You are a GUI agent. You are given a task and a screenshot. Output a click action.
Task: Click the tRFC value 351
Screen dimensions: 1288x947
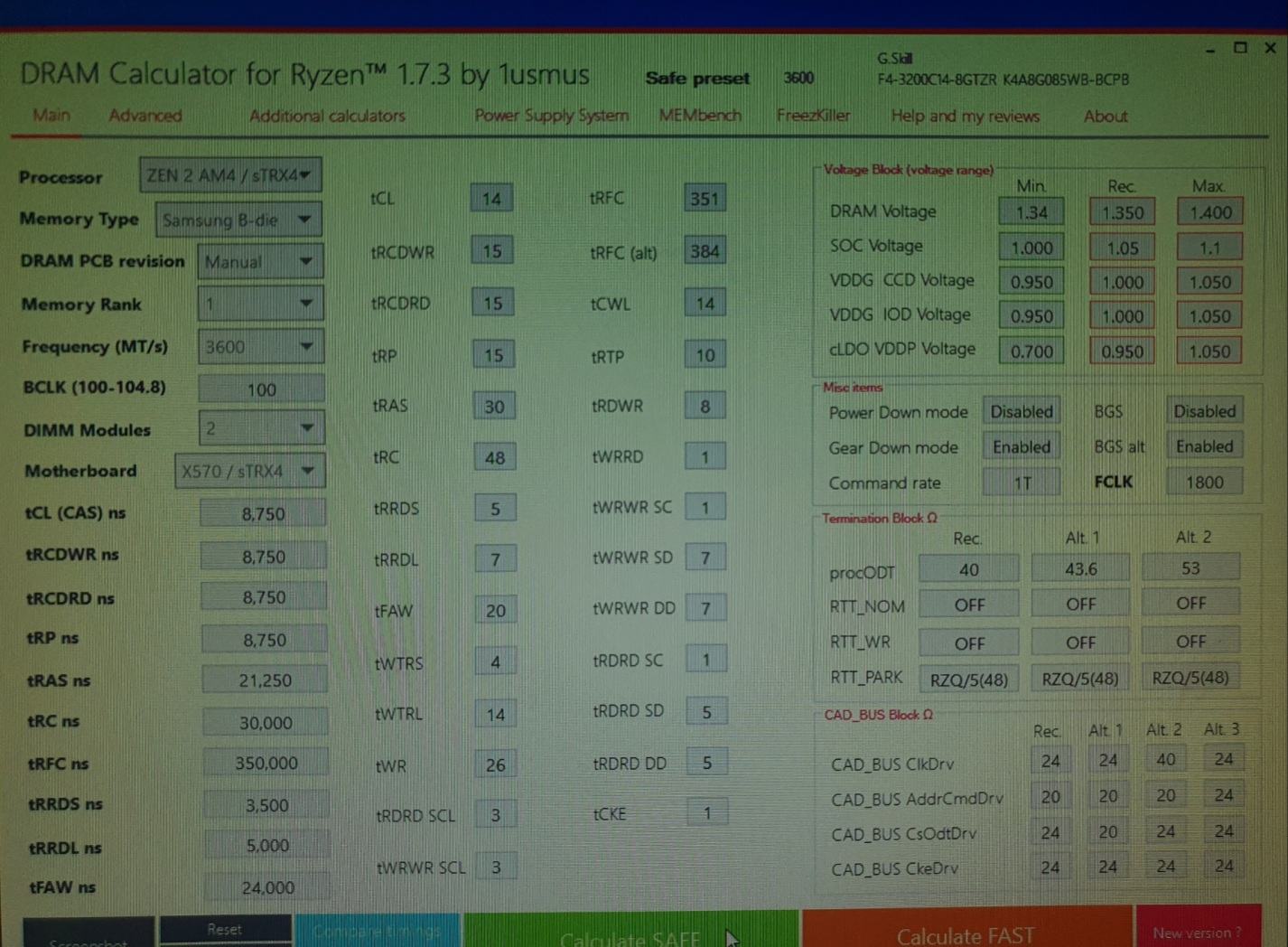705,198
